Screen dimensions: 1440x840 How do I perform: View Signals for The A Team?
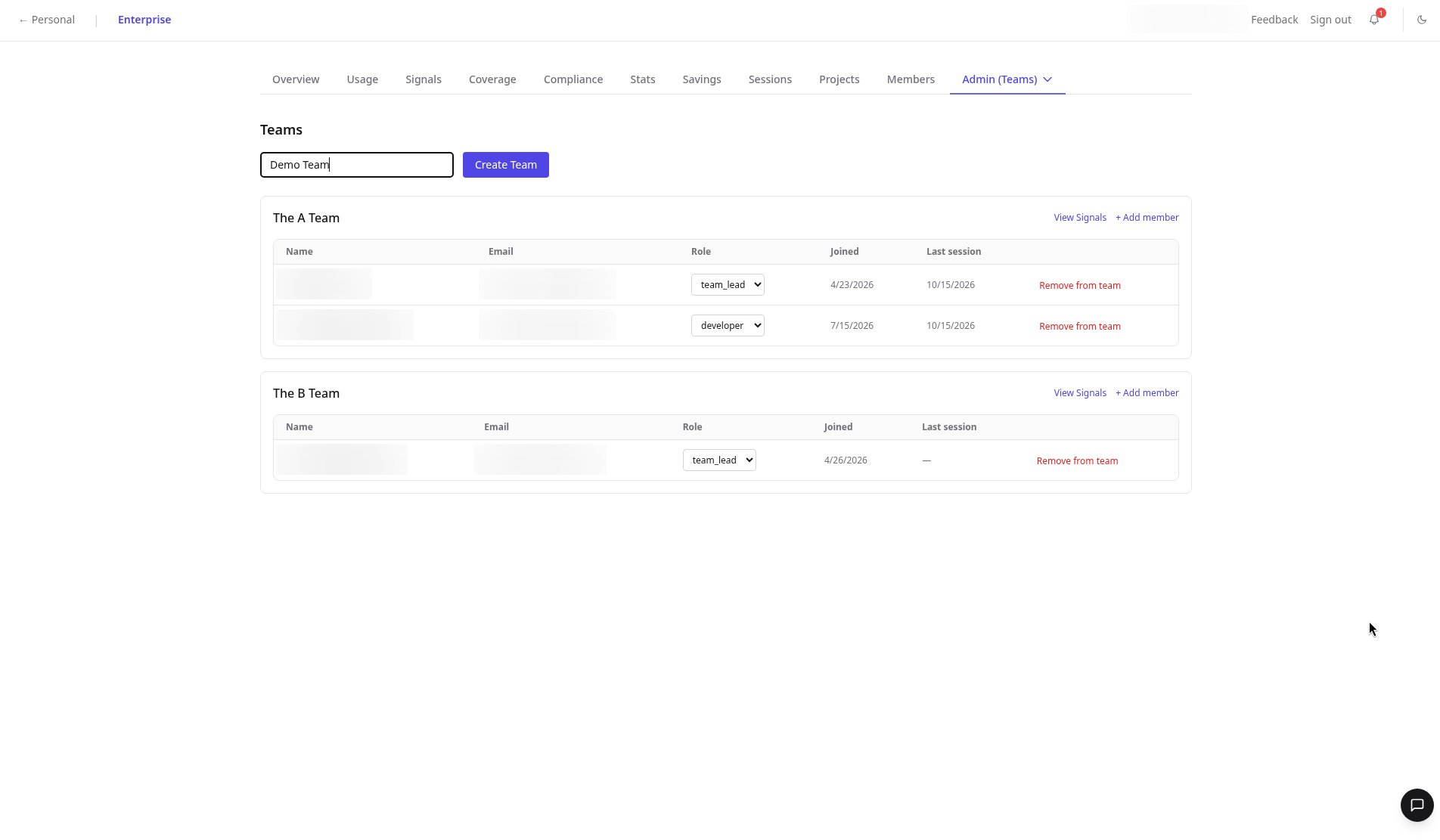1080,218
